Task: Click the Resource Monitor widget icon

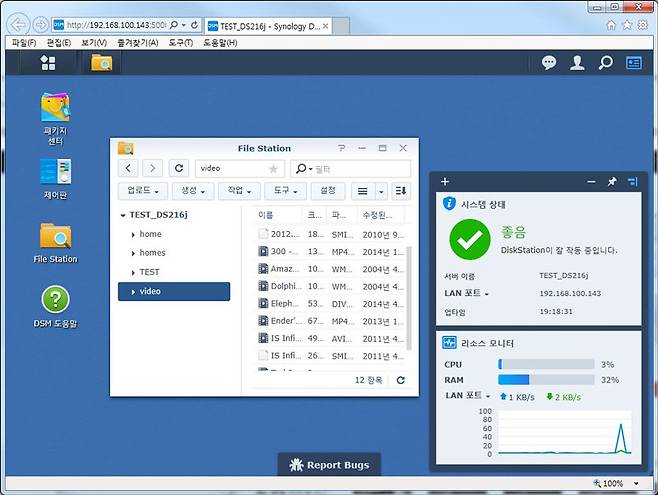Action: point(449,343)
